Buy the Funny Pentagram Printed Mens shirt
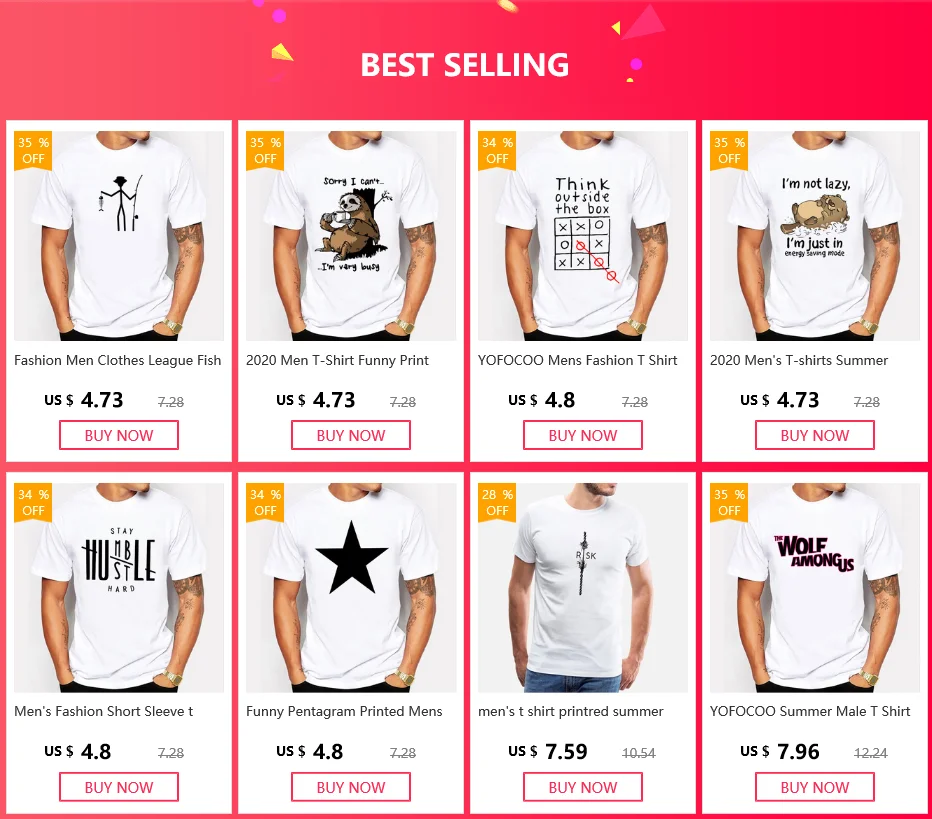 click(351, 787)
